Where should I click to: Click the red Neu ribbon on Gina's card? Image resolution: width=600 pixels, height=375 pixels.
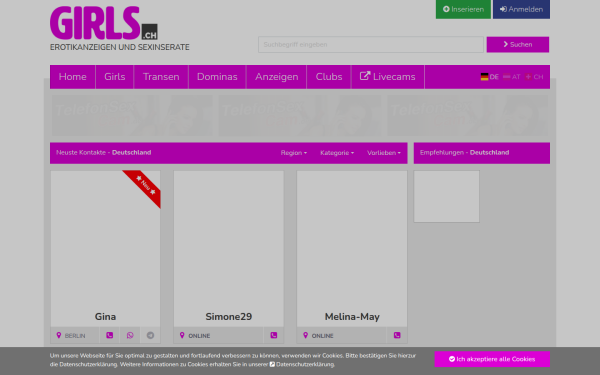point(145,186)
